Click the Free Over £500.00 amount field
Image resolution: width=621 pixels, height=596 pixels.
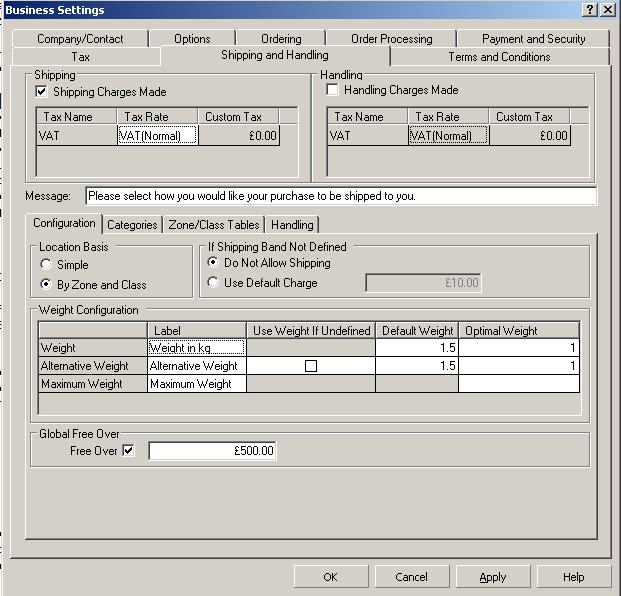[212, 451]
